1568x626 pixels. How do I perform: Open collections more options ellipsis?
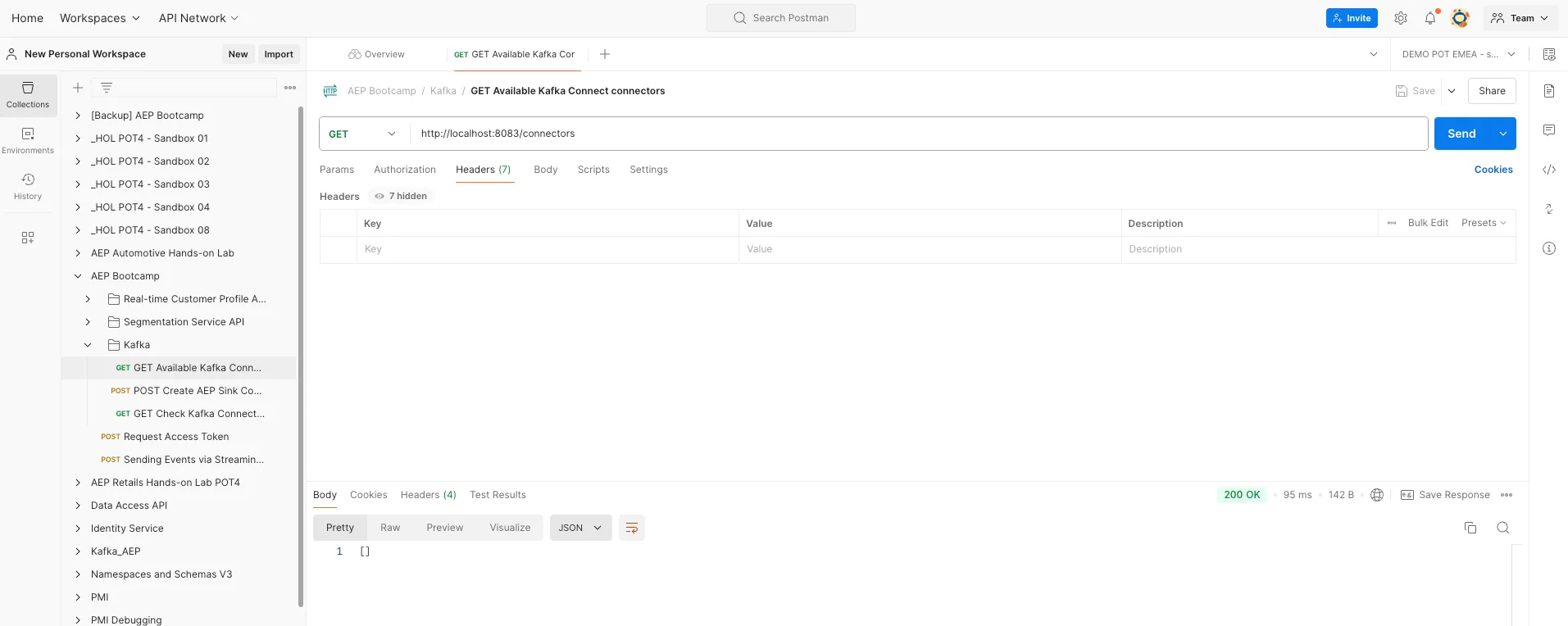pos(290,88)
